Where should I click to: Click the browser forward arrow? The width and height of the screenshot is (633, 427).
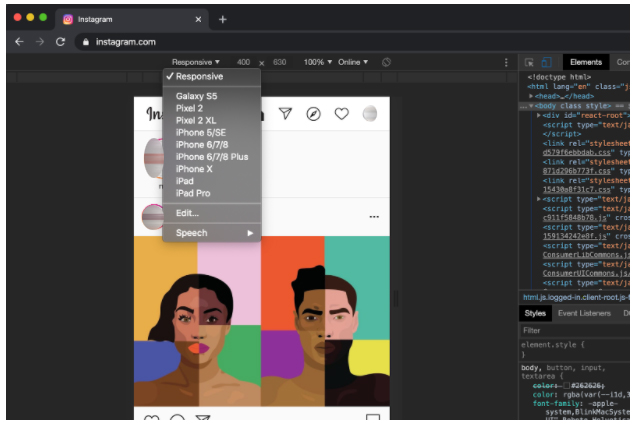(x=40, y=42)
